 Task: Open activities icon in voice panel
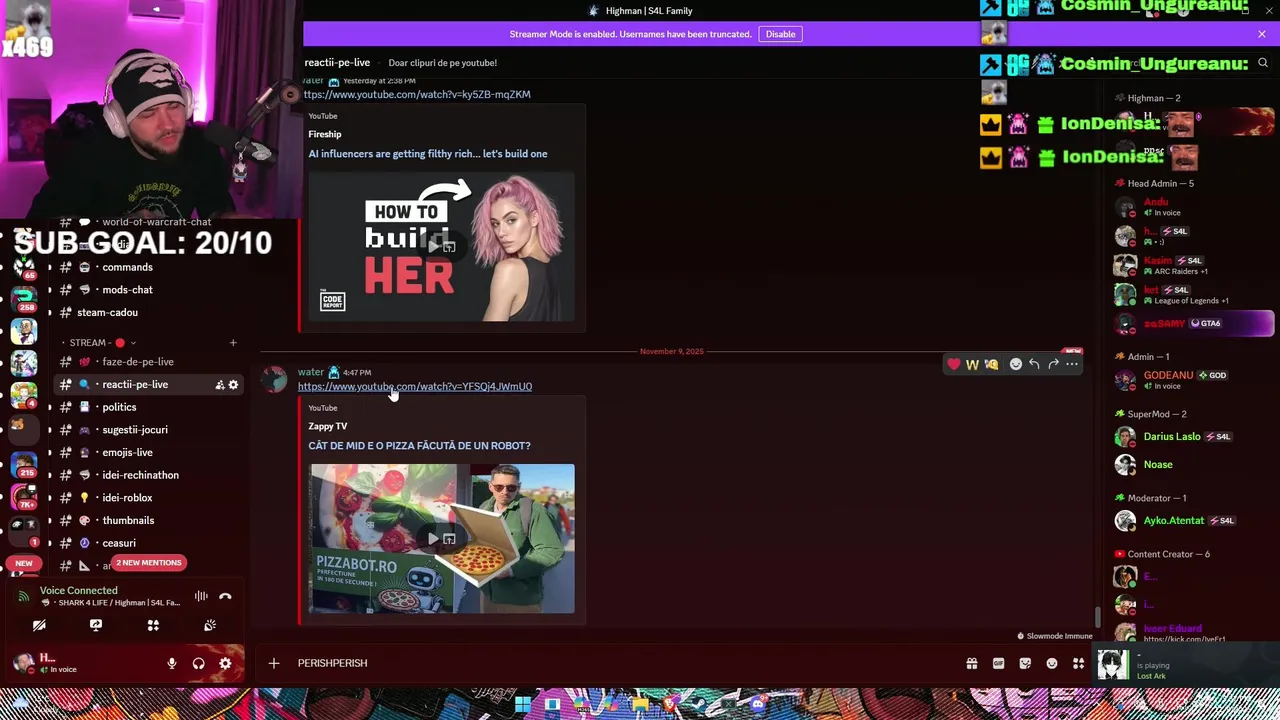coord(153,625)
